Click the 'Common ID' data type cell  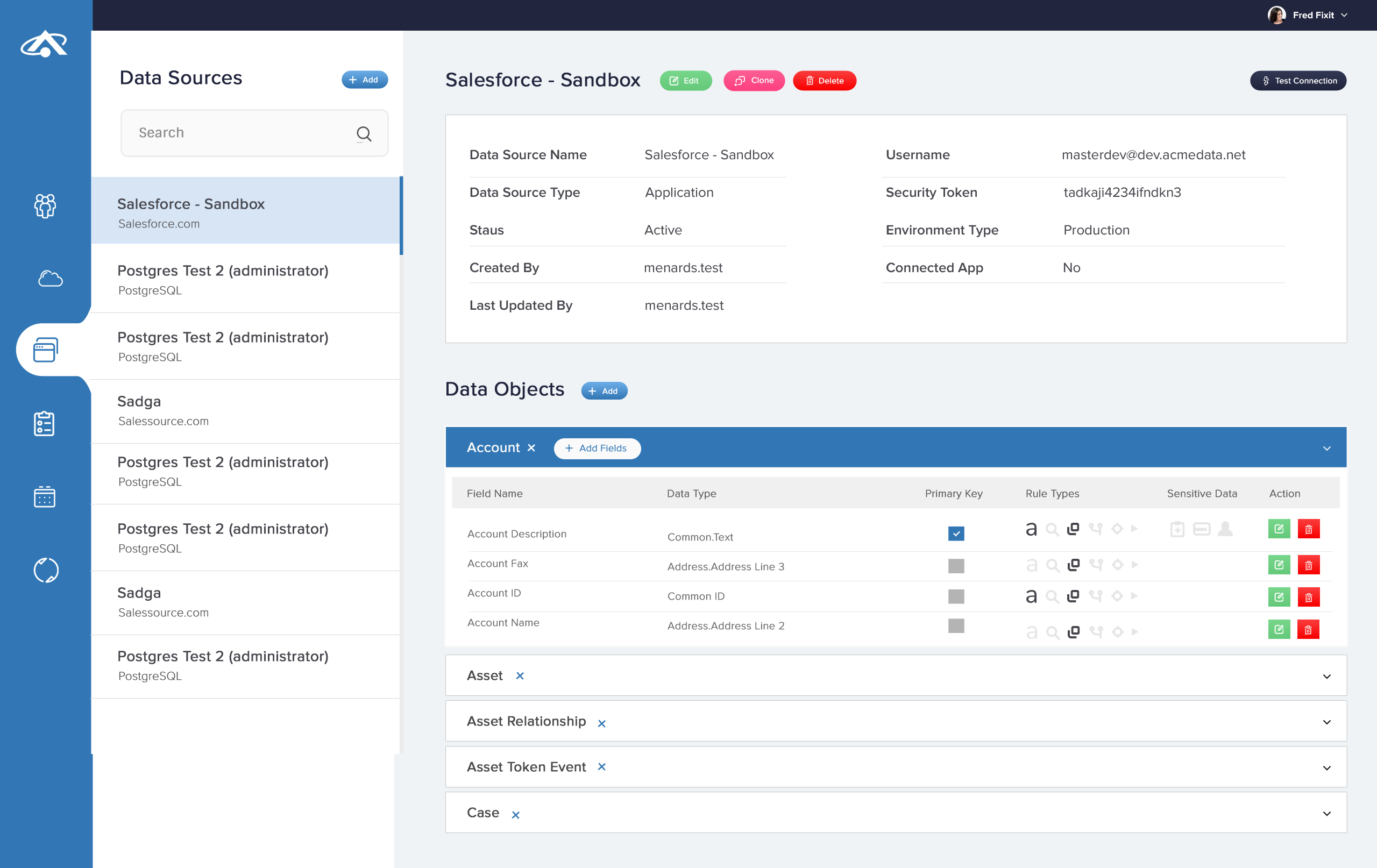point(695,596)
